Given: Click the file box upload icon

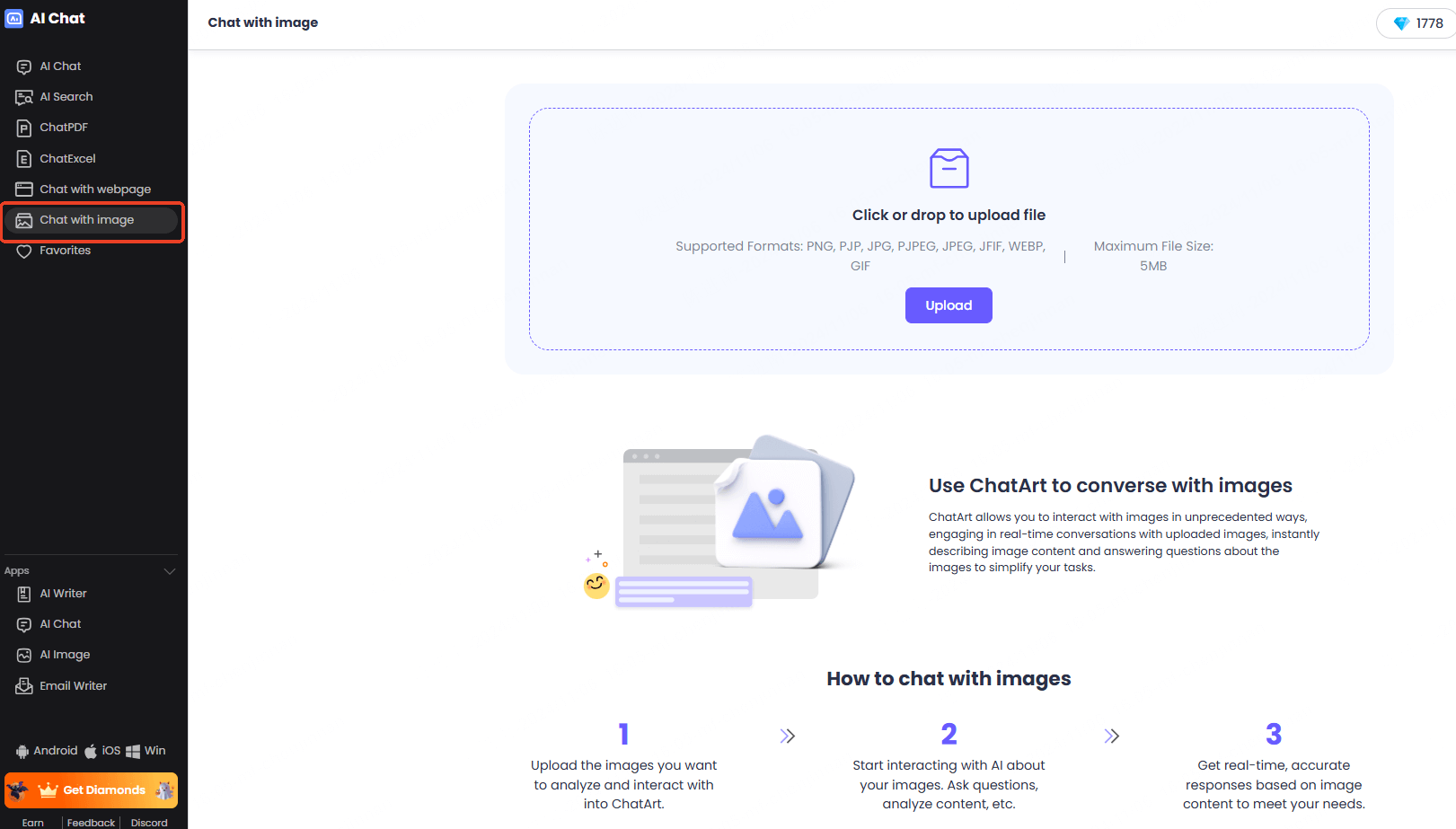Looking at the screenshot, I should click(x=949, y=168).
